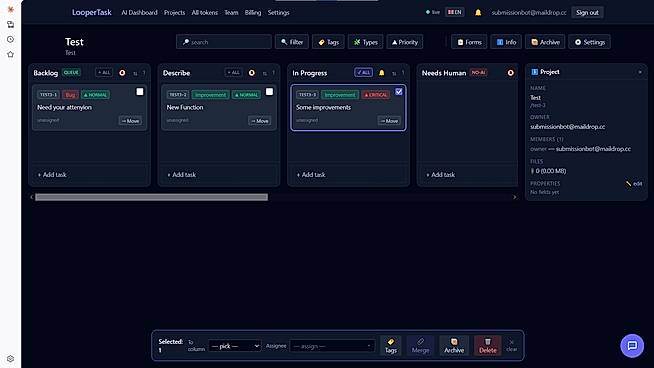Go to AI Dashboard
The height and width of the screenshot is (368, 654).
pyautogui.click(x=139, y=13)
